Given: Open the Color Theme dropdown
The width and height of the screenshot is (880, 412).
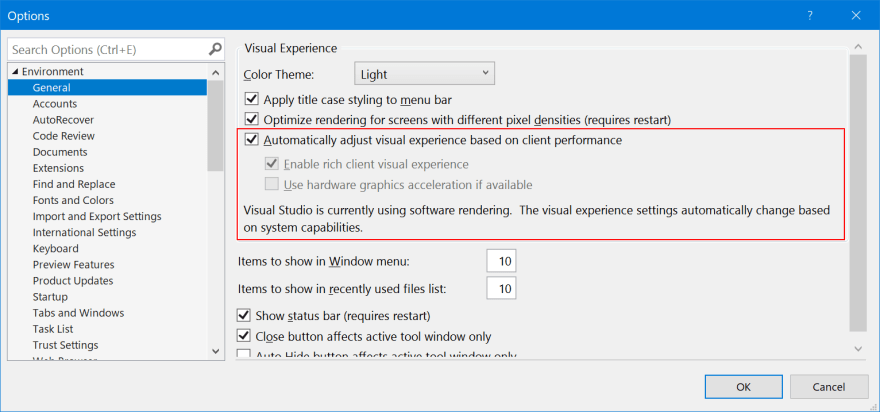Looking at the screenshot, I should click(x=424, y=74).
